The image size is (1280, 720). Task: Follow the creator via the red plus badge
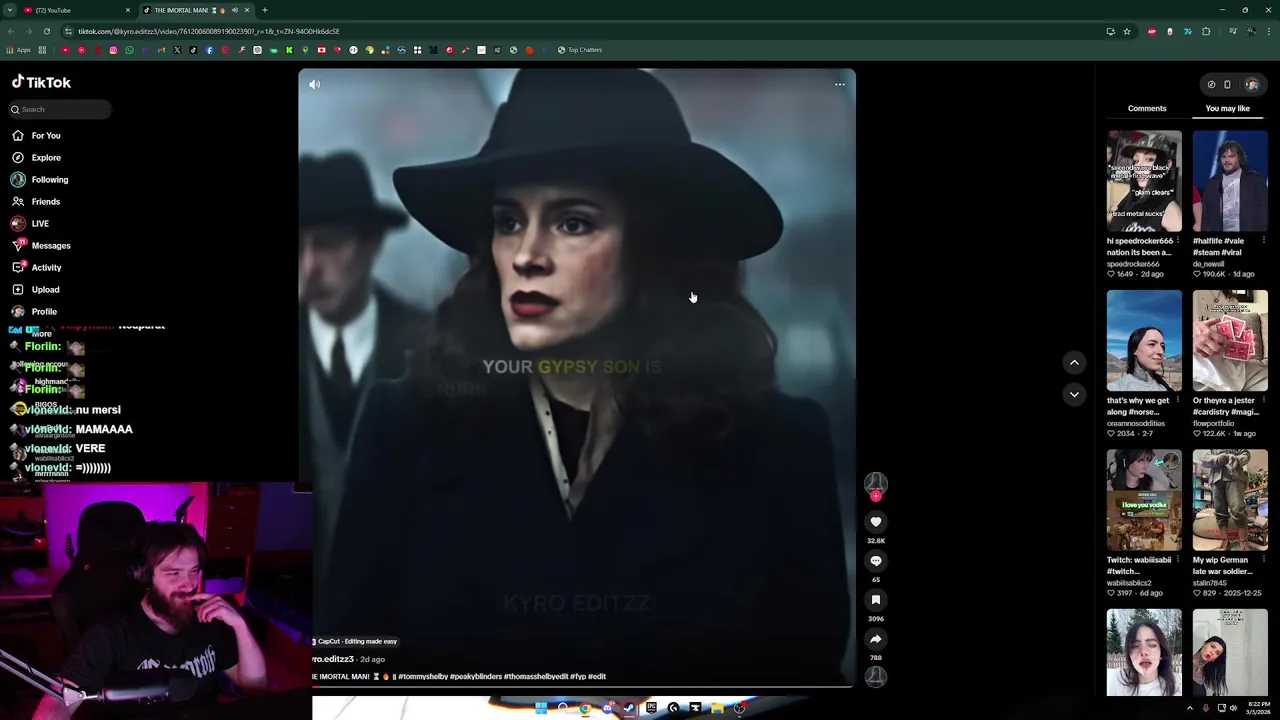click(876, 496)
